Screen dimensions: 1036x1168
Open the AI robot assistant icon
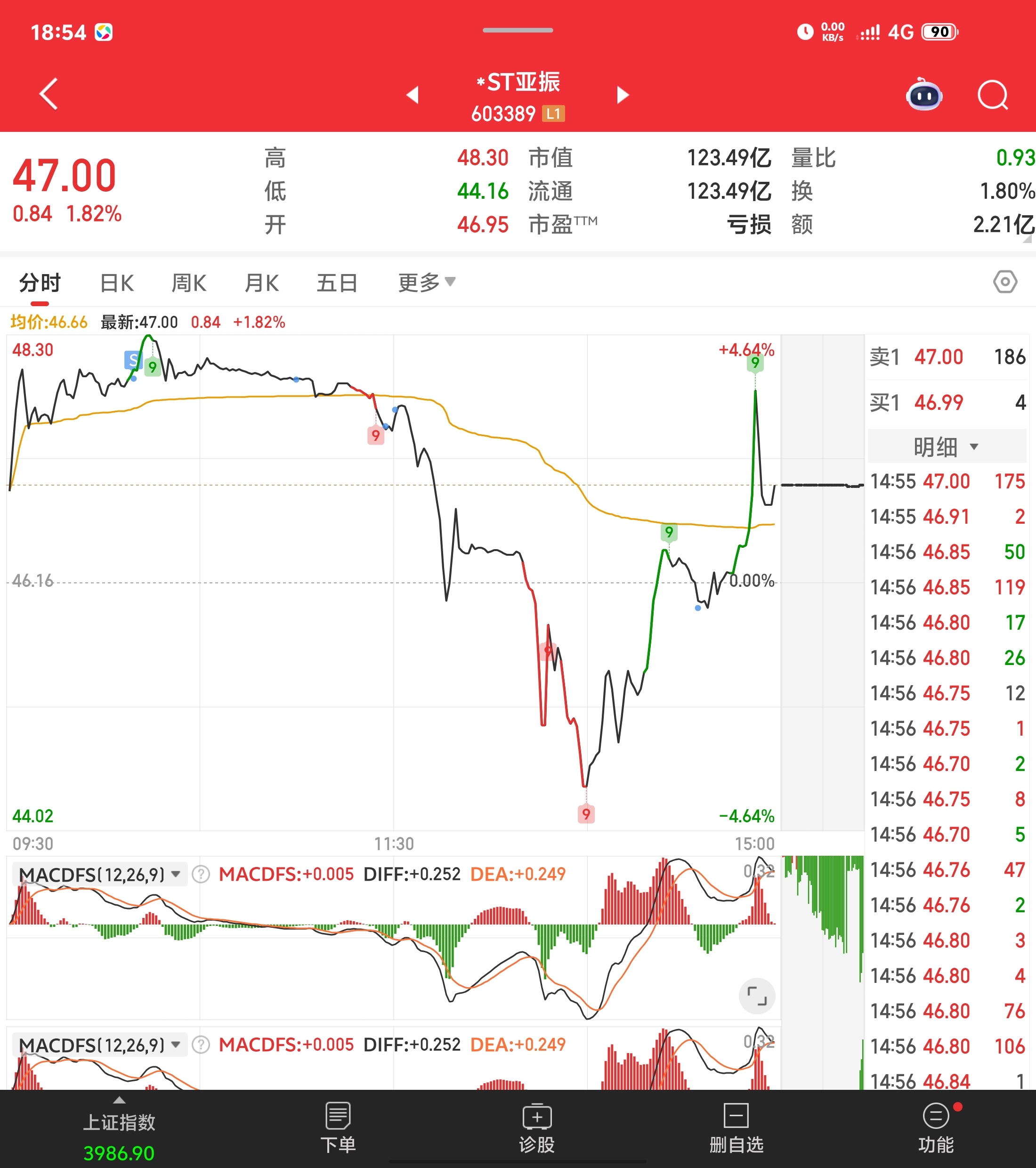point(924,95)
